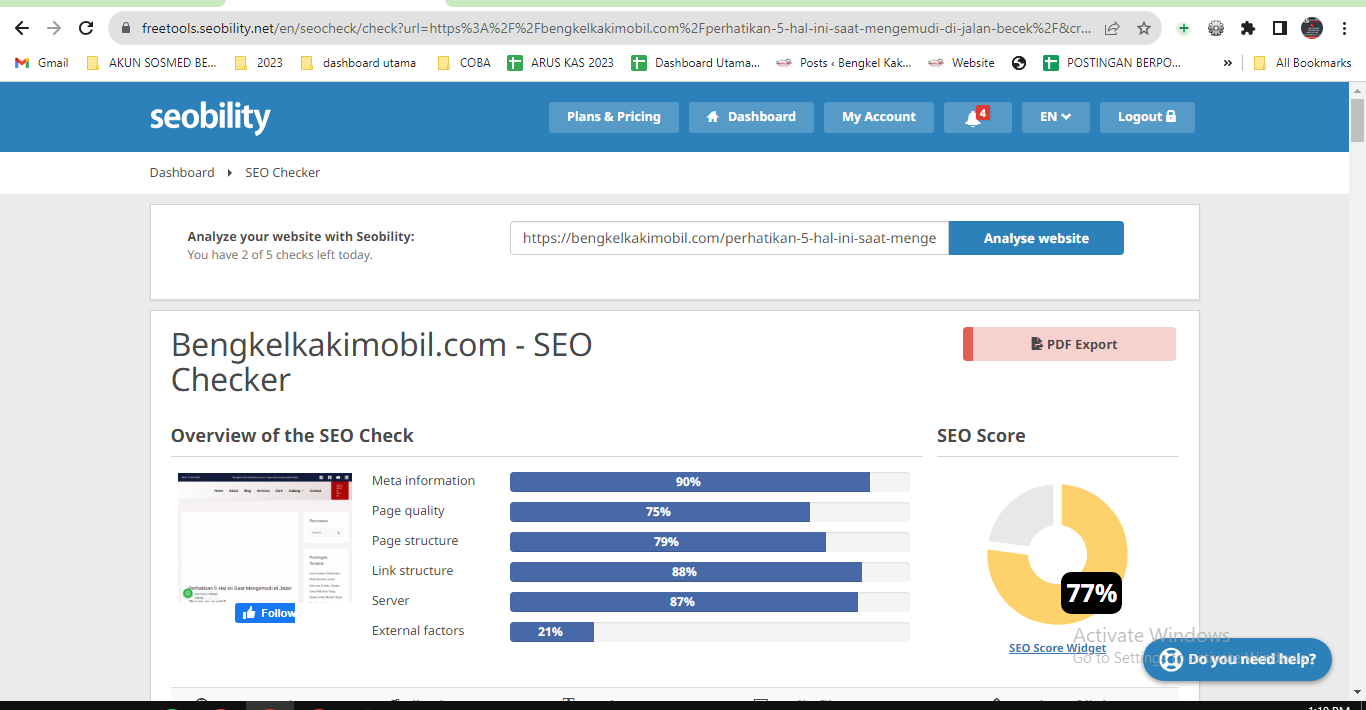Open the green plus extension icon
This screenshot has height=710, width=1366.
tap(1184, 28)
